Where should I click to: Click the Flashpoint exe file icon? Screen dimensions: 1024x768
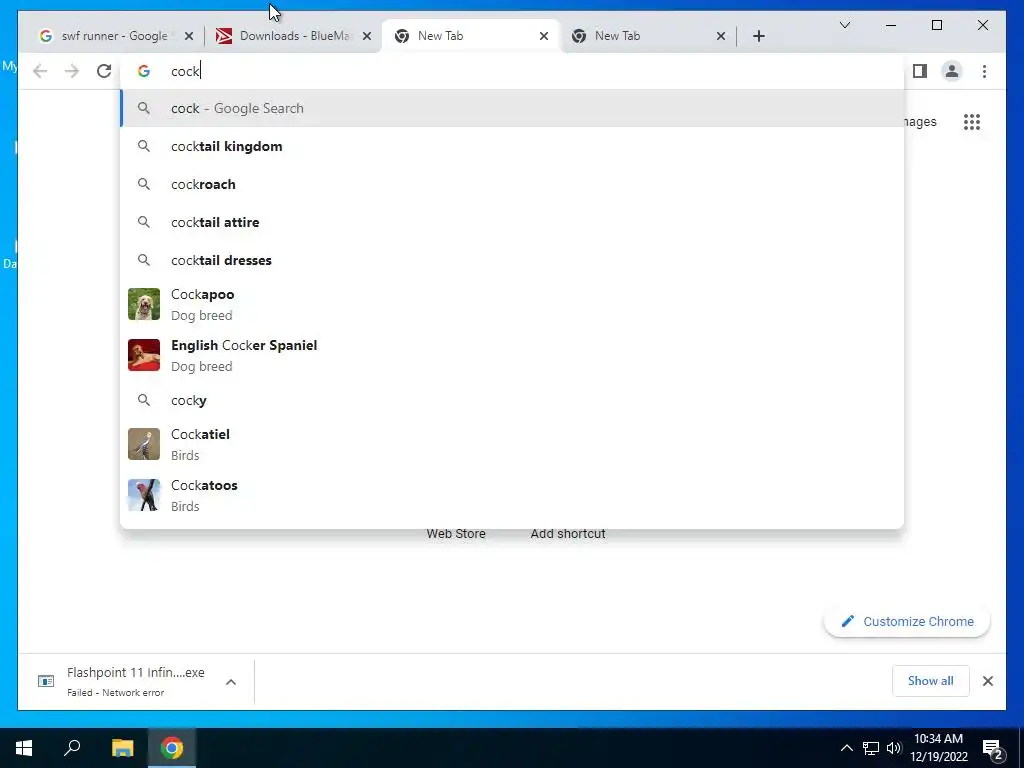coord(46,682)
